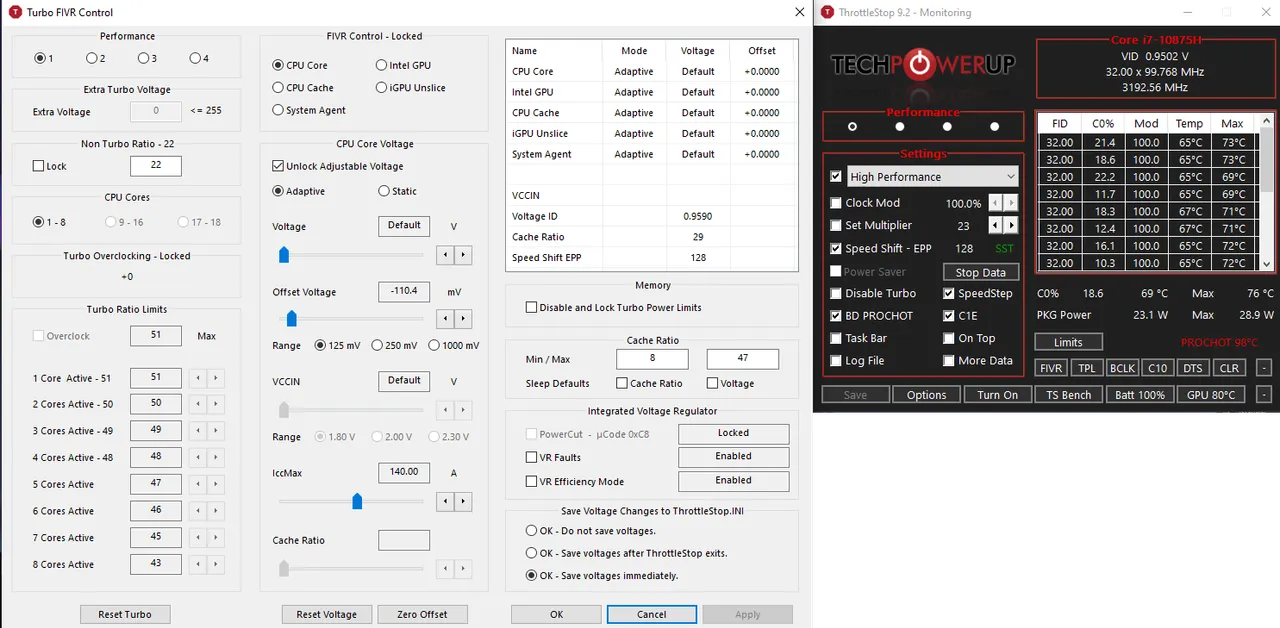The width and height of the screenshot is (1280, 628).
Task: Click scroll-down arrow of core table
Action: pyautogui.click(x=1267, y=264)
